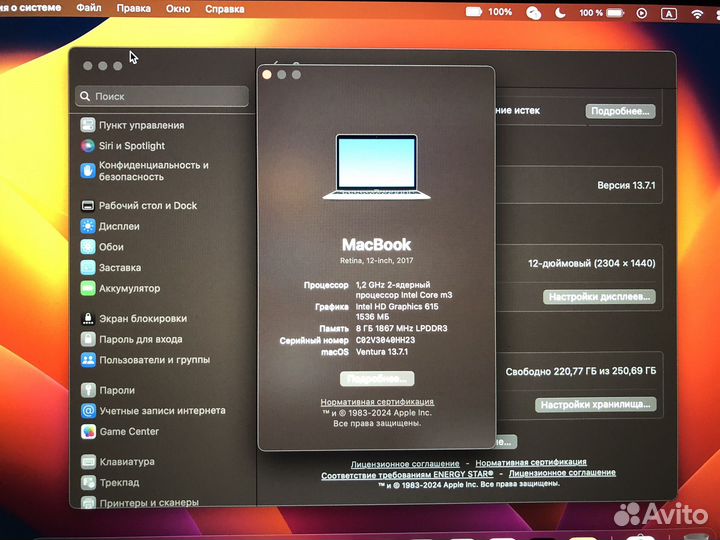The height and width of the screenshot is (540, 720).
Task: Open Экран блокировки lock icon
Action: (88, 318)
